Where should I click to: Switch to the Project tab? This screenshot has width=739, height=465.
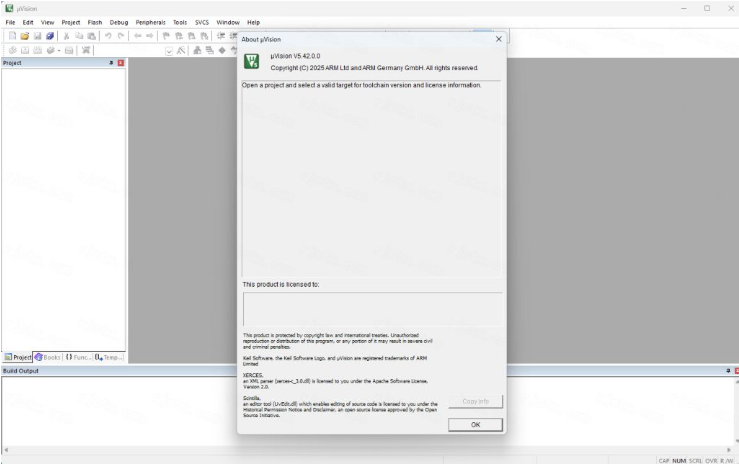[17, 357]
